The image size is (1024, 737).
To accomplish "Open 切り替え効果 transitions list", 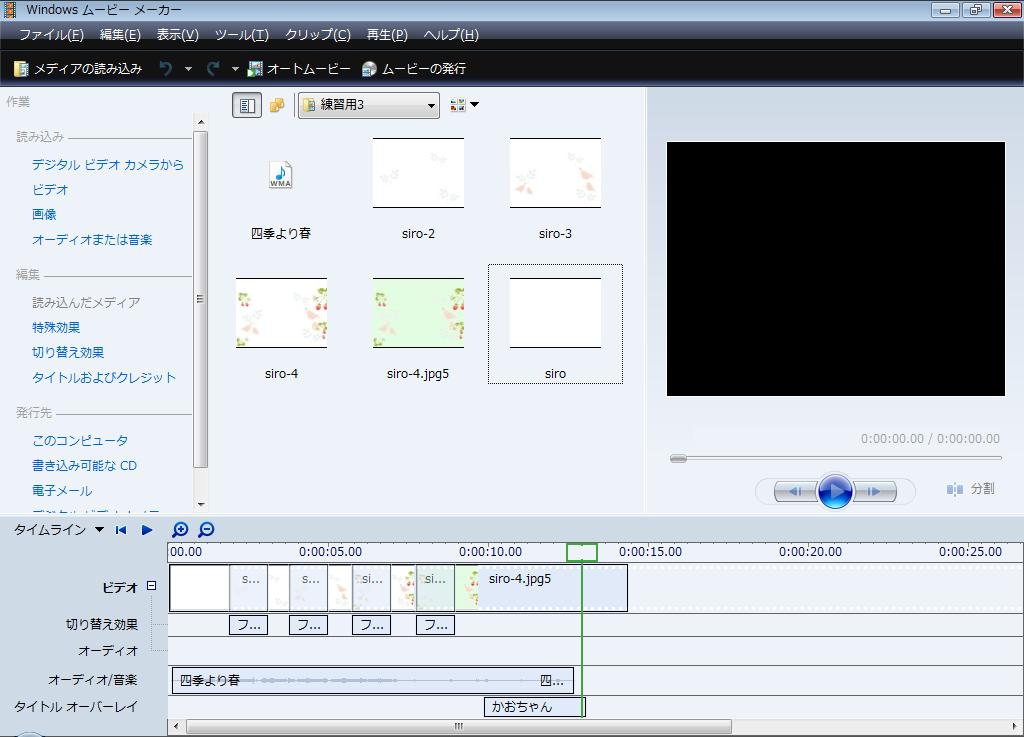I will click(68, 353).
